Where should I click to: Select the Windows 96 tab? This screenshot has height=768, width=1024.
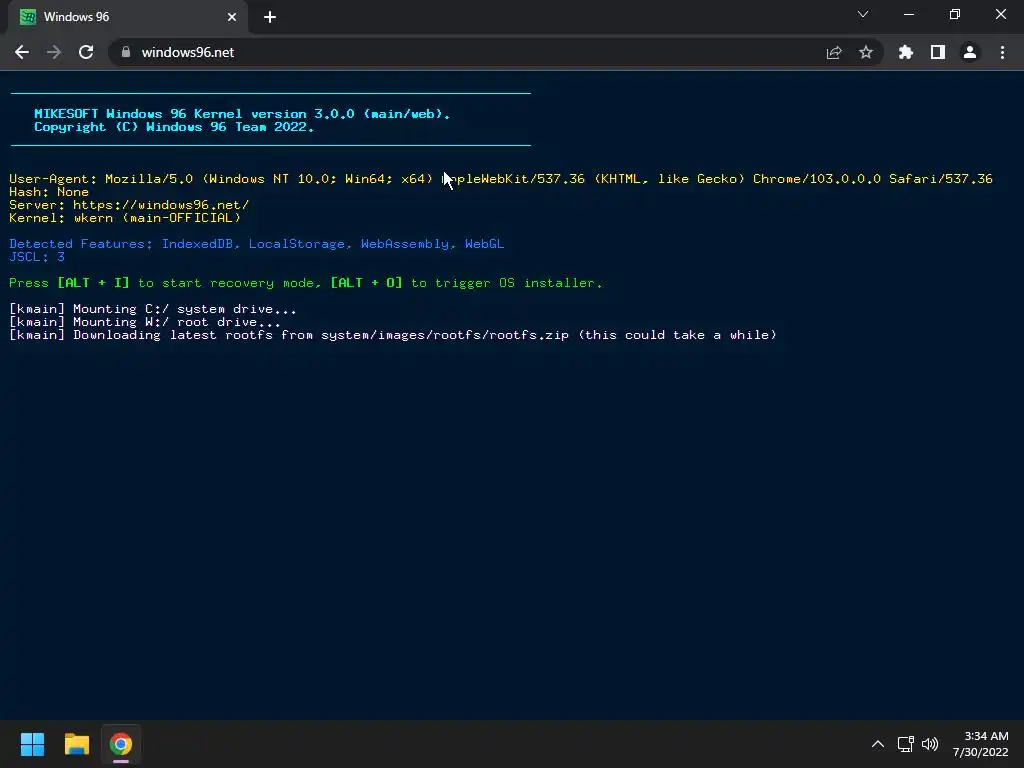[x=128, y=17]
